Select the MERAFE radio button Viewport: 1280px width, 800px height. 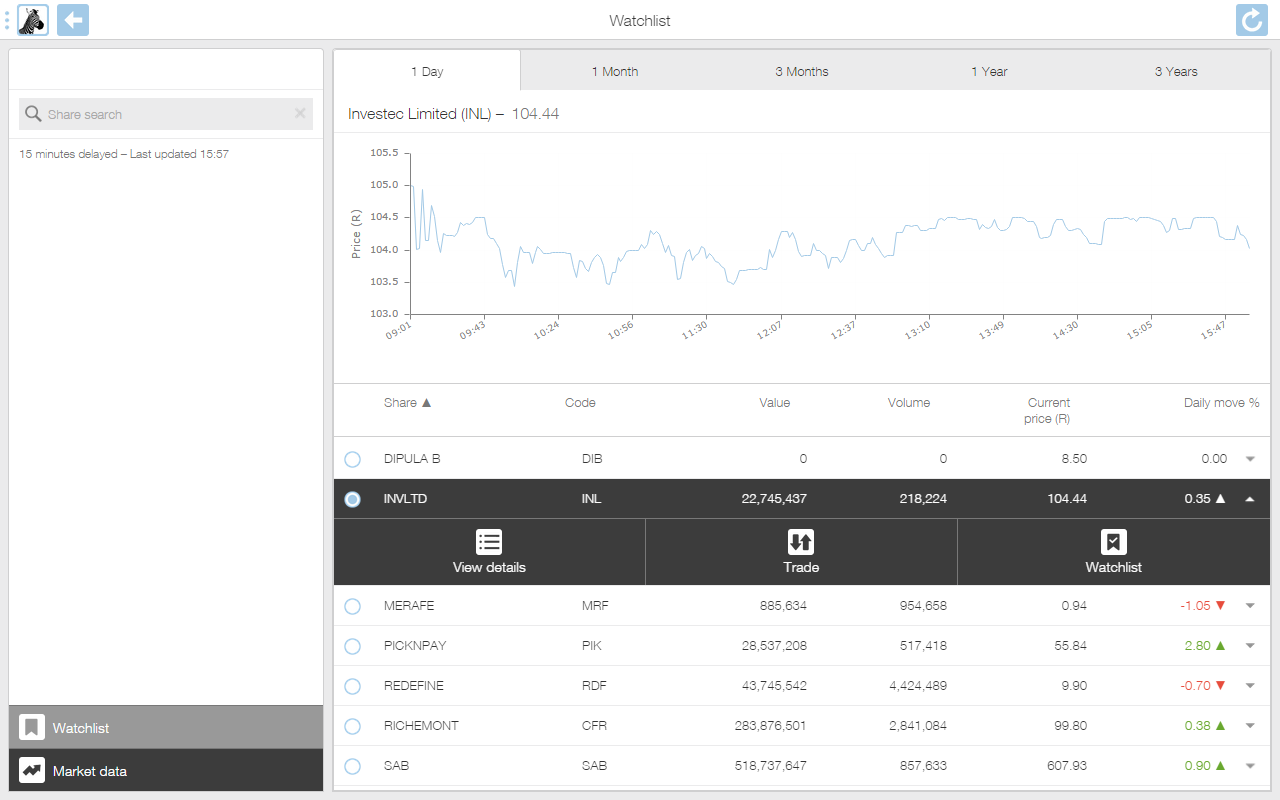[352, 606]
